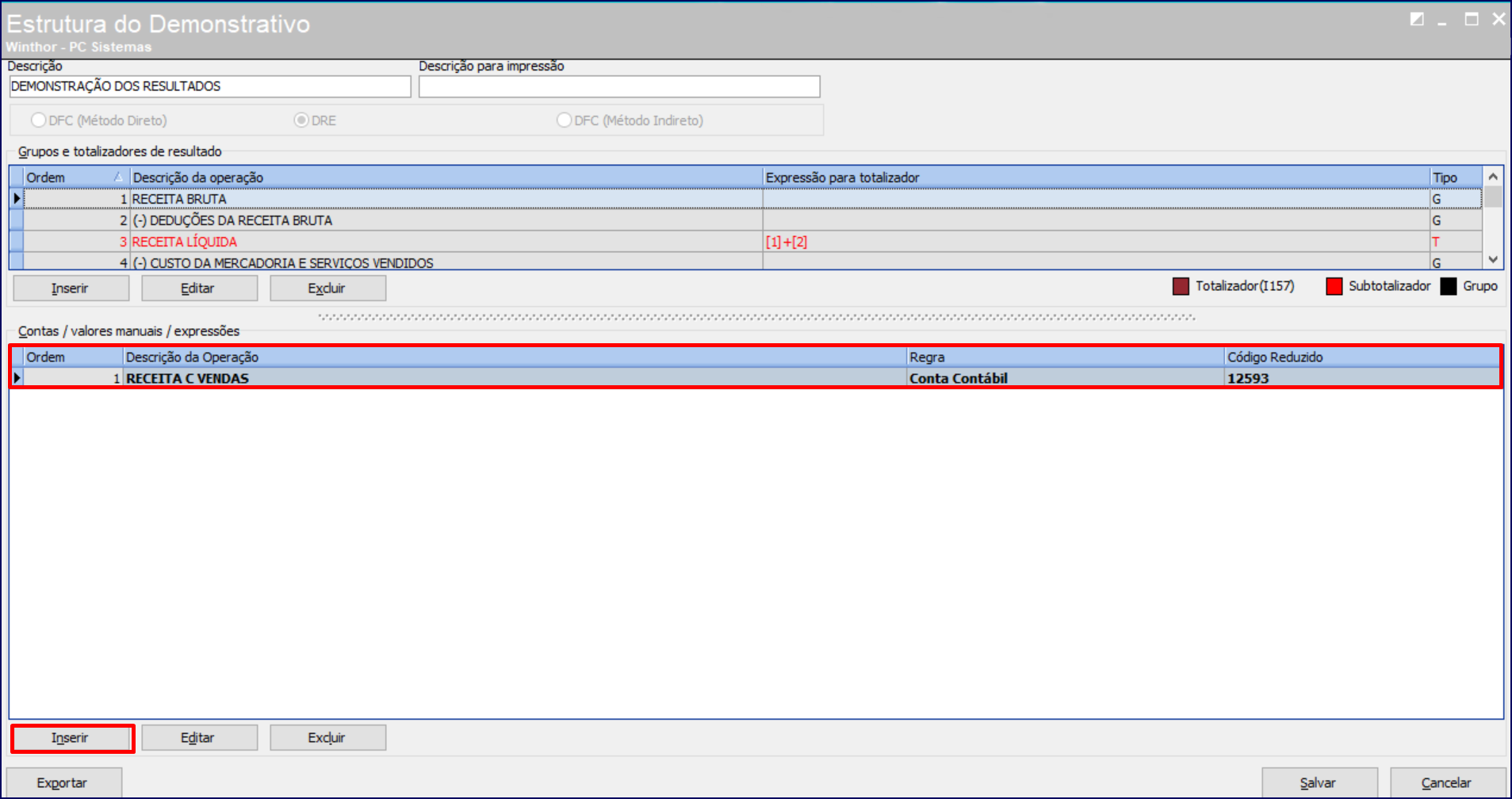Click Editar under accounts grid
The image size is (1512, 799).
pos(199,738)
